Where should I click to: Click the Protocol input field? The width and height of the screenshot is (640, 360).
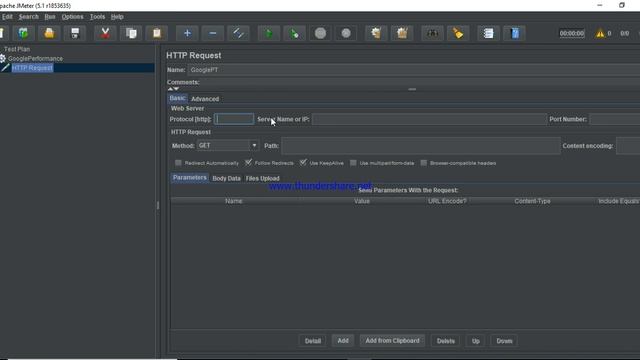coord(234,119)
